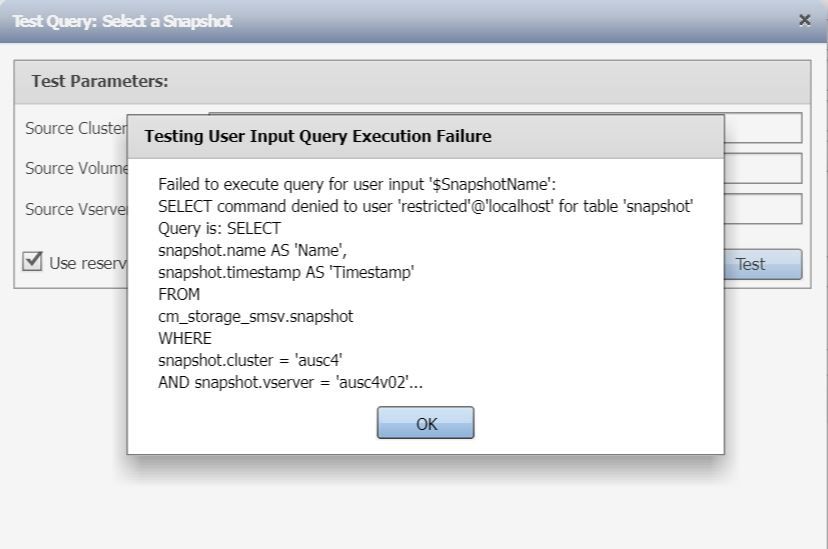Screen dimensions: 828x549
Task: Click OK in the failure dialog
Action: point(425,423)
